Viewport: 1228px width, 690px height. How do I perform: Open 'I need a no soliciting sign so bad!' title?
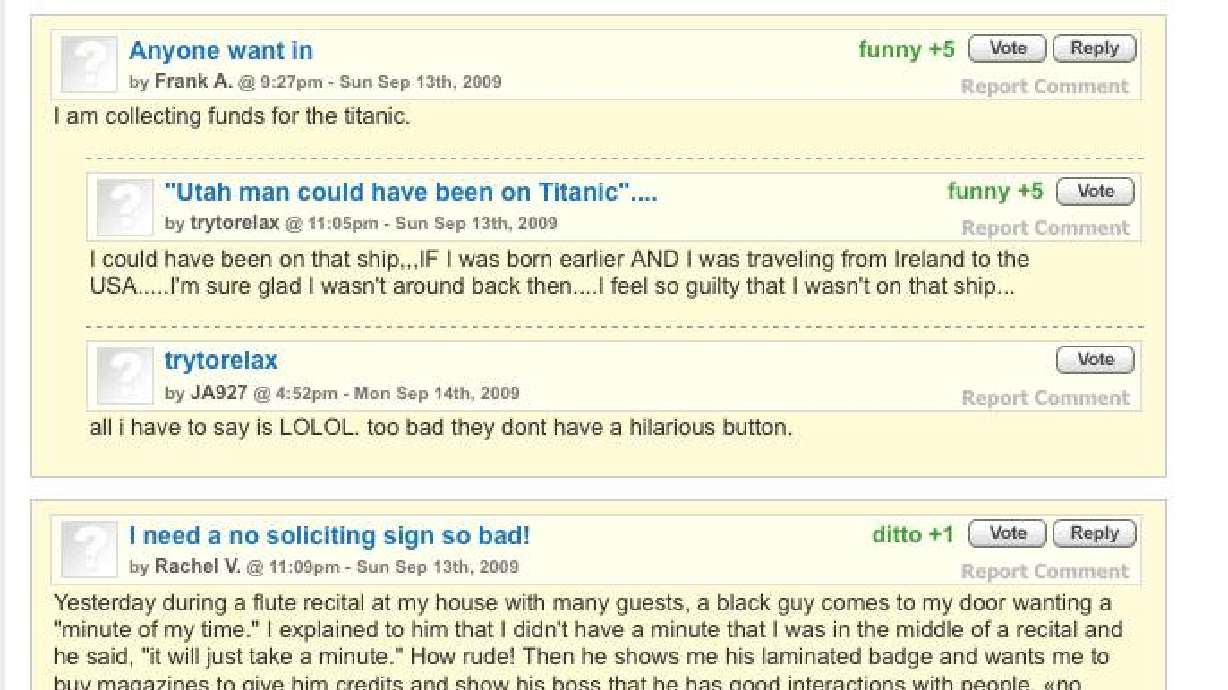click(329, 536)
